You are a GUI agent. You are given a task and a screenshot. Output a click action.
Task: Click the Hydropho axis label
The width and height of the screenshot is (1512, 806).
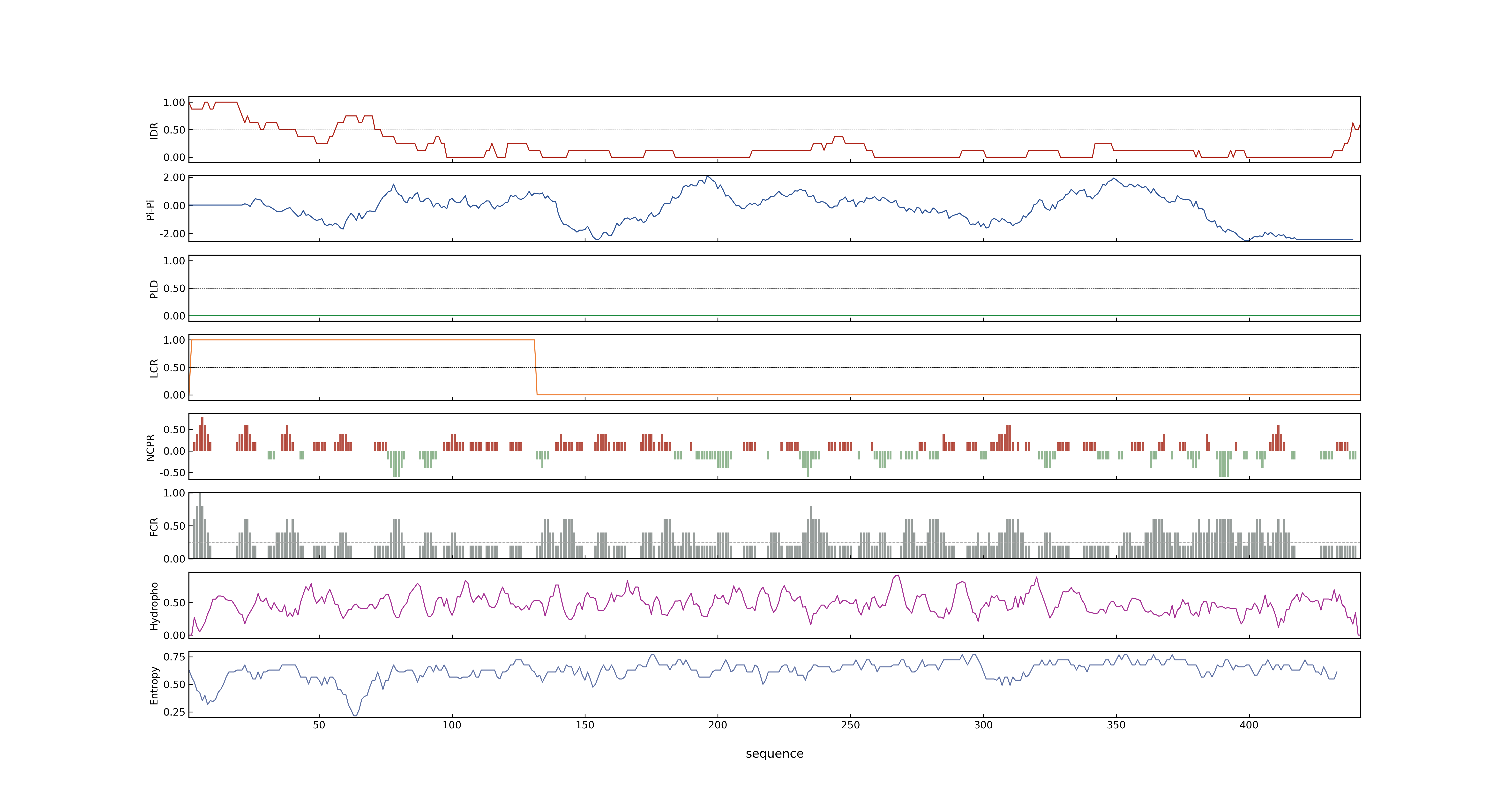coord(154,606)
